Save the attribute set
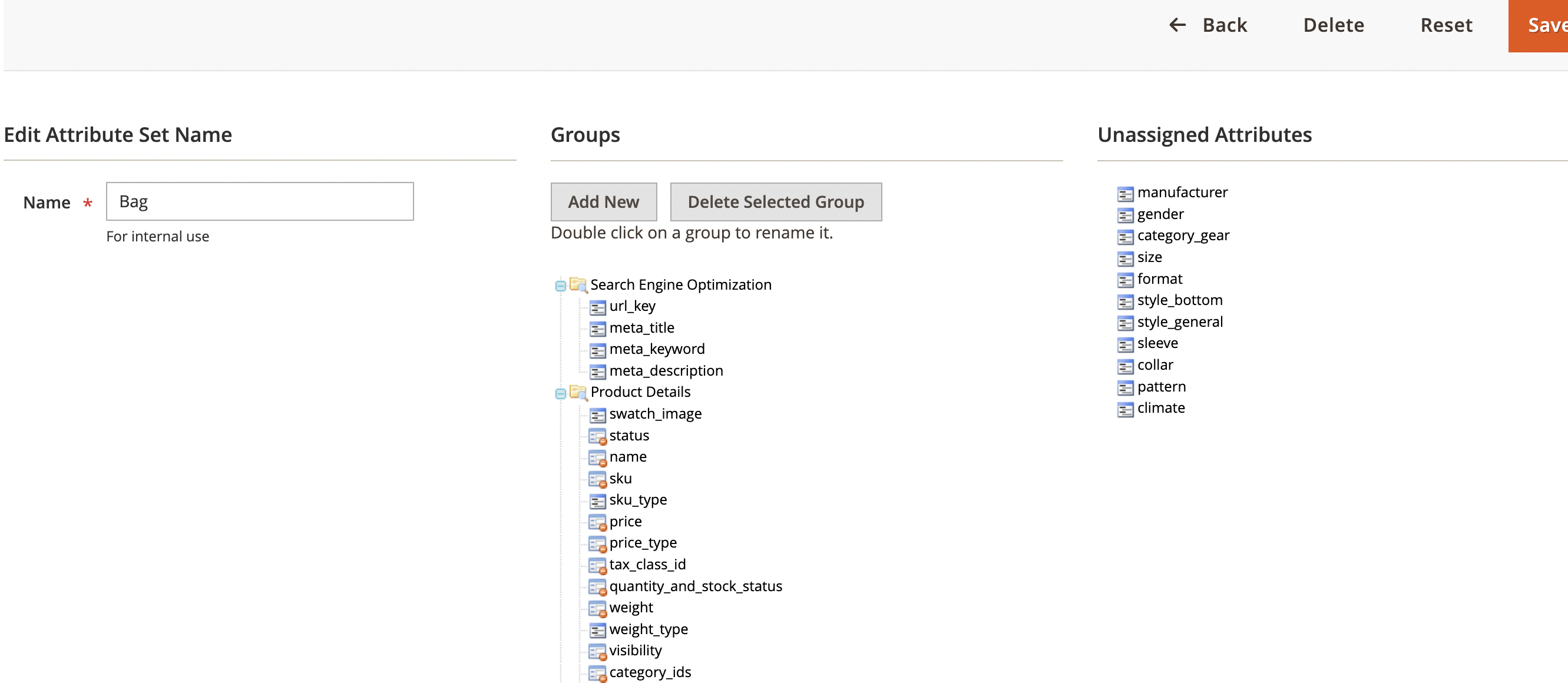1568x683 pixels. [x=1544, y=25]
